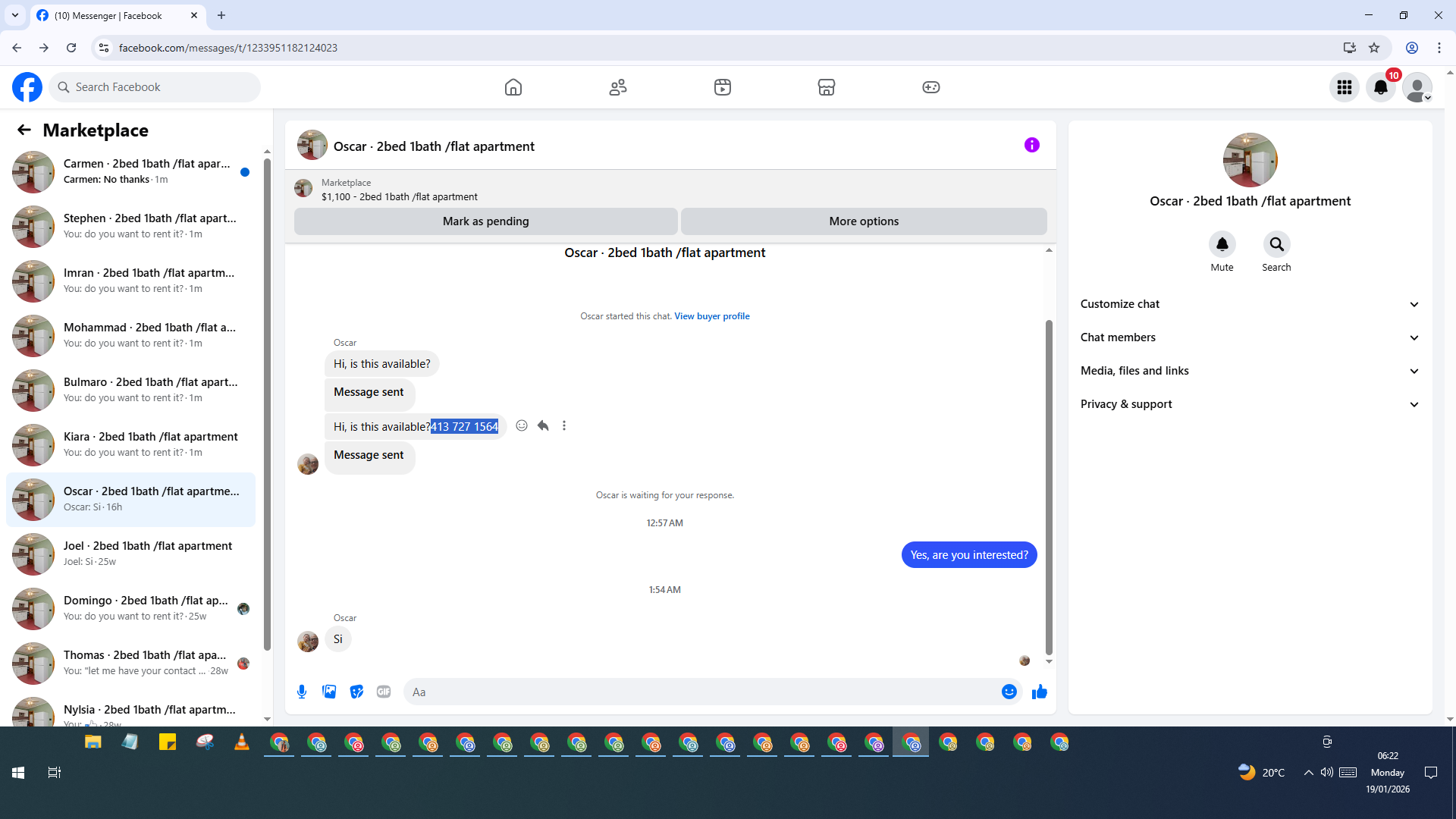The width and height of the screenshot is (1456, 819).
Task: Click the voice clip microphone icon
Action: pos(302,692)
